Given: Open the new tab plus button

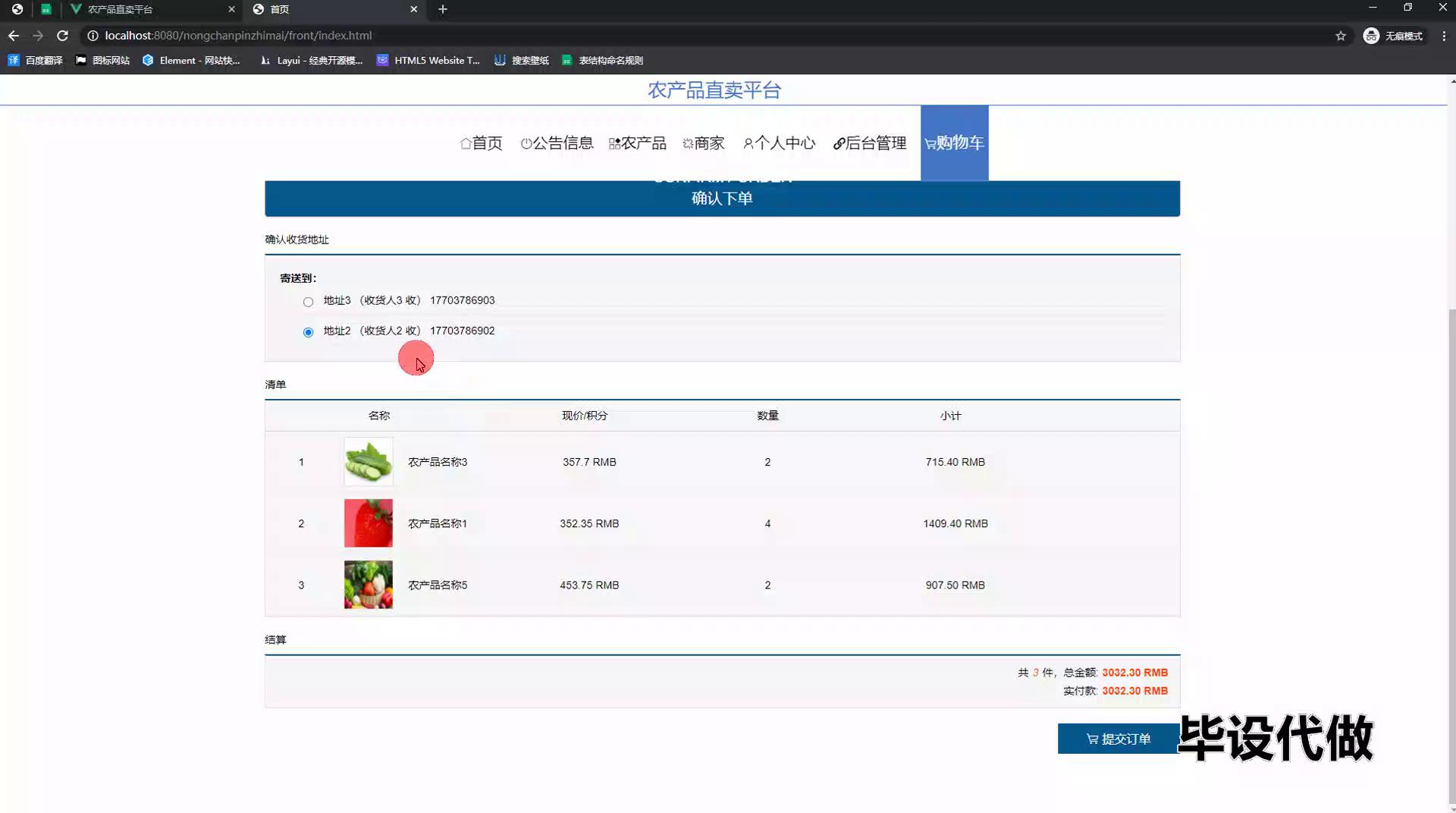Looking at the screenshot, I should click(x=443, y=9).
